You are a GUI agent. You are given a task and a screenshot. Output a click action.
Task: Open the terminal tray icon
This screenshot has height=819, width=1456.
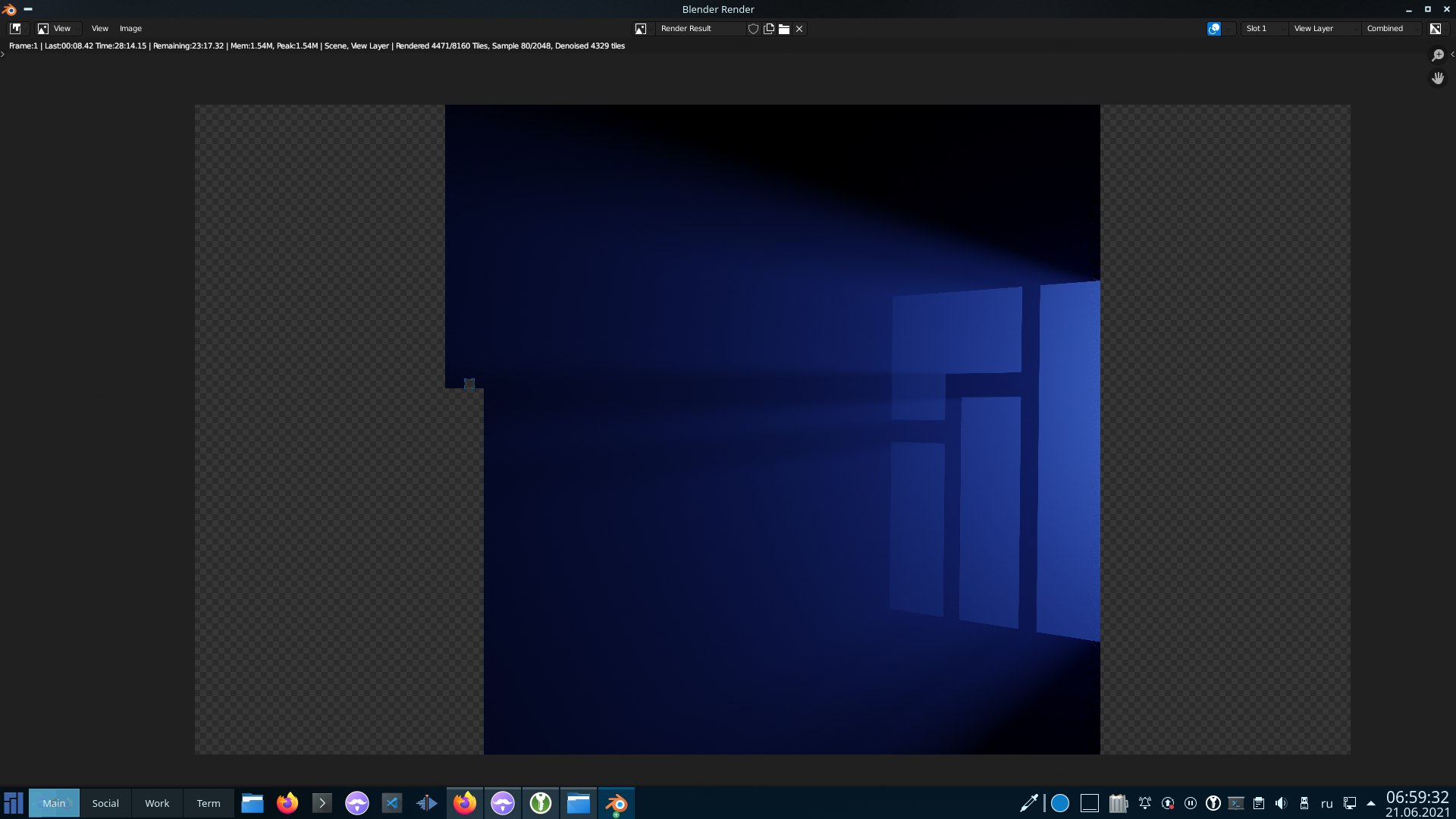coord(1236,803)
